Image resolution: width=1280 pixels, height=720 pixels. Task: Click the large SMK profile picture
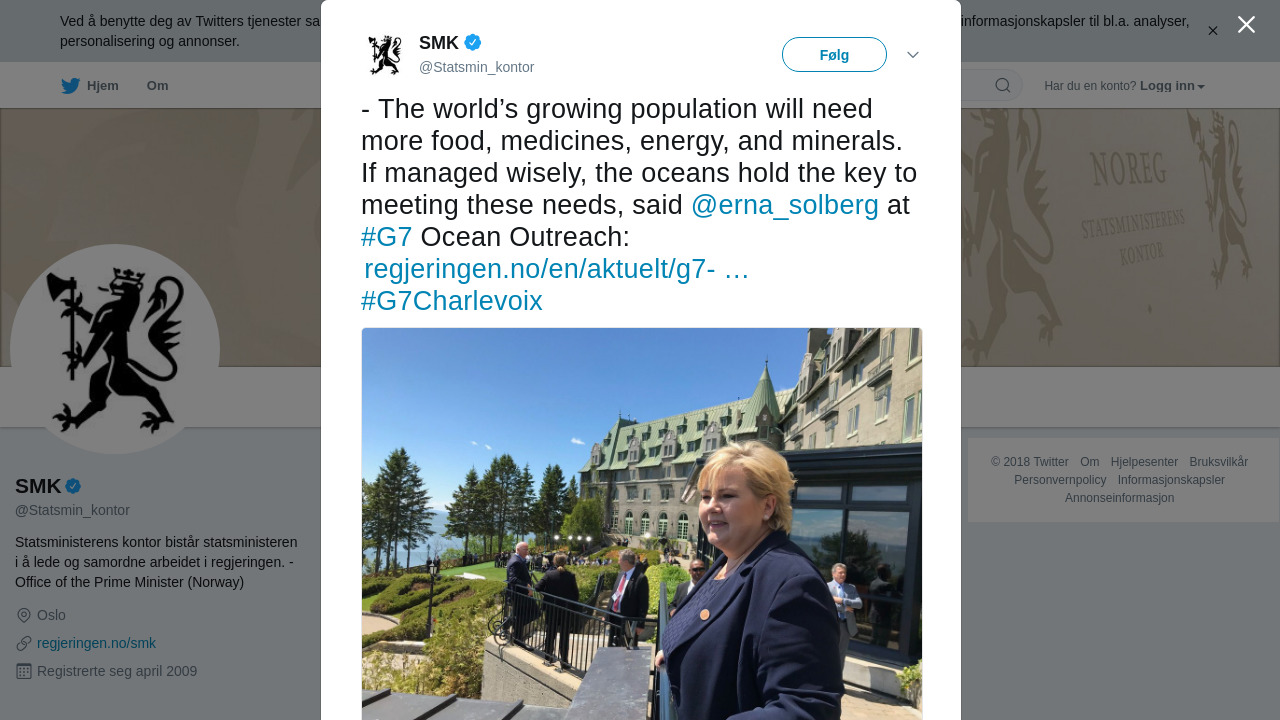(115, 349)
